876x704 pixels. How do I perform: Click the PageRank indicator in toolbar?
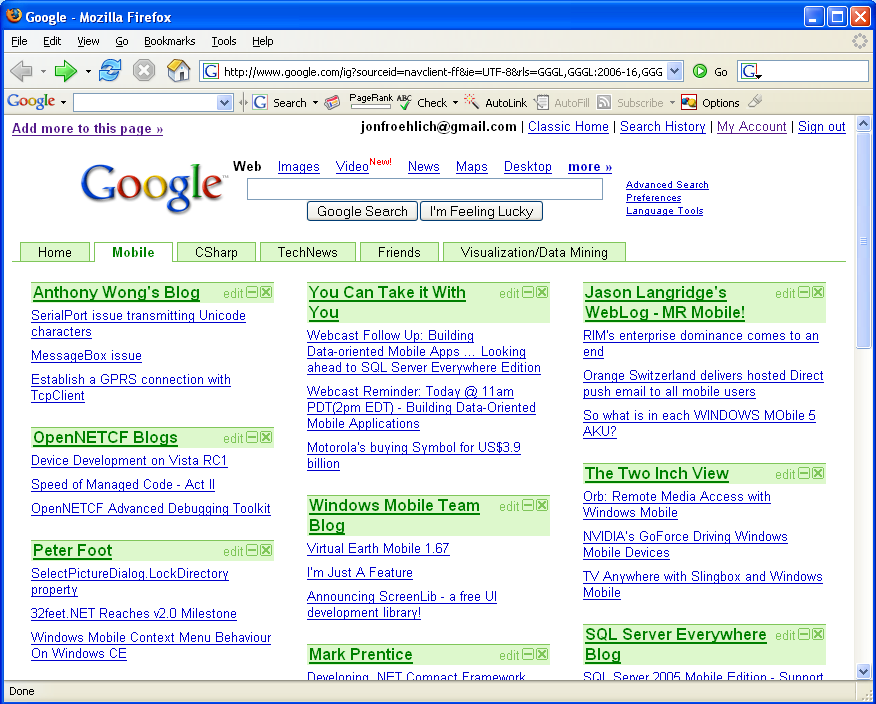click(x=371, y=101)
